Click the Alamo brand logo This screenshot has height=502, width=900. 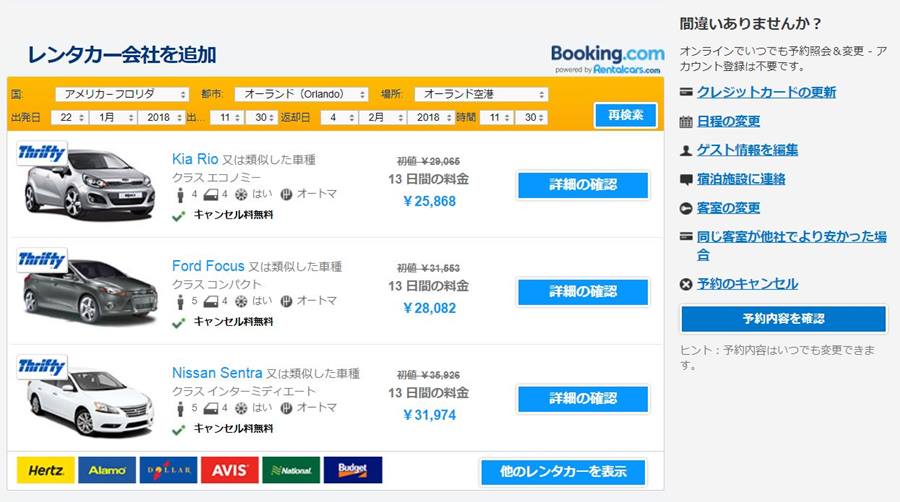(107, 470)
